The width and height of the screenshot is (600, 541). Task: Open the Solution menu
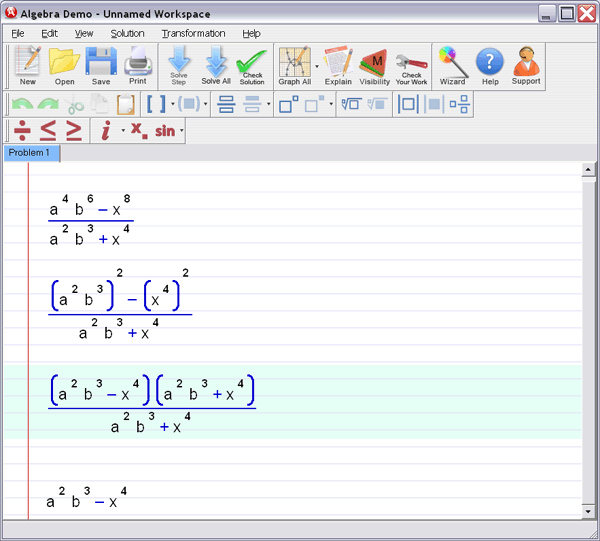127,33
